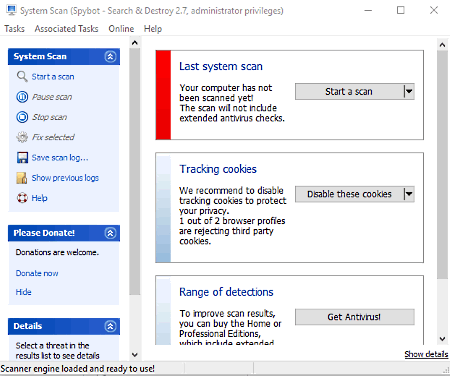
Task: Open dropdown arrow next to Disable these cookies
Action: [x=409, y=194]
